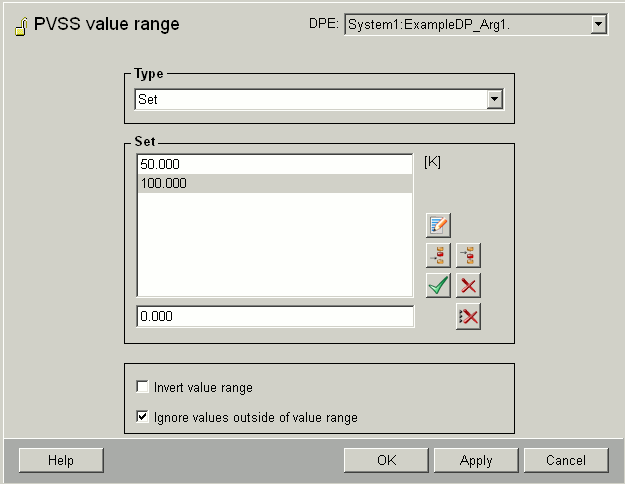Click the Cancel button
Screen dimensions: 625x484
coord(566,460)
